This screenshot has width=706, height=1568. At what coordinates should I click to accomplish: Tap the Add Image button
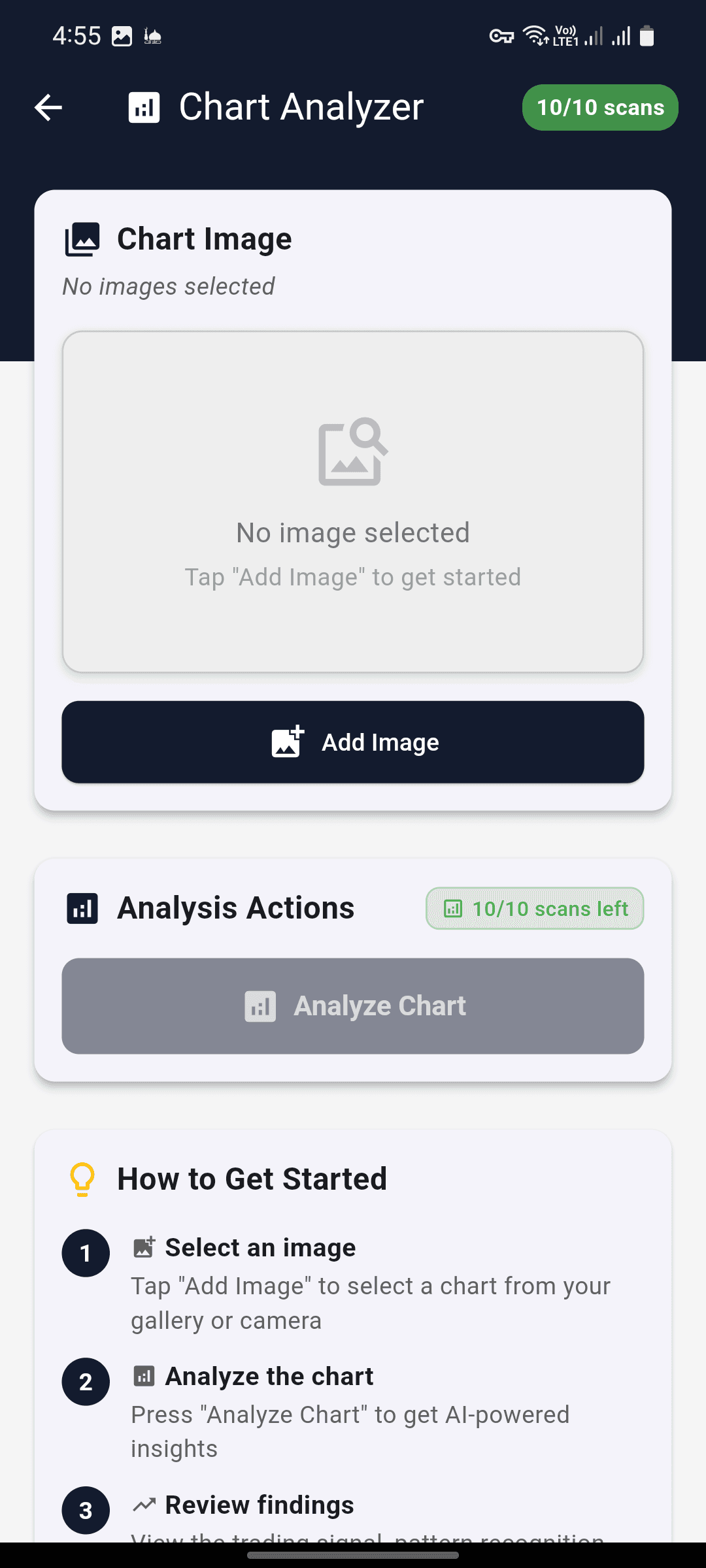[353, 742]
